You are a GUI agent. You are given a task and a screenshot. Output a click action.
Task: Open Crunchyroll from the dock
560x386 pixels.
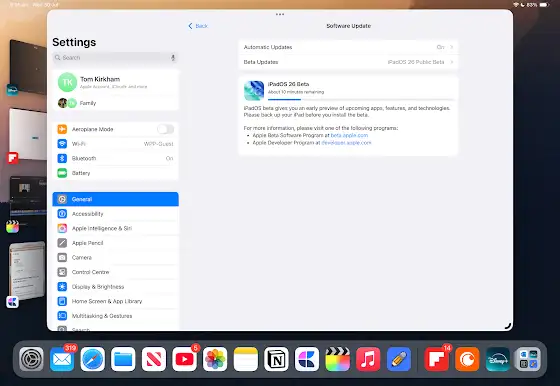point(467,359)
